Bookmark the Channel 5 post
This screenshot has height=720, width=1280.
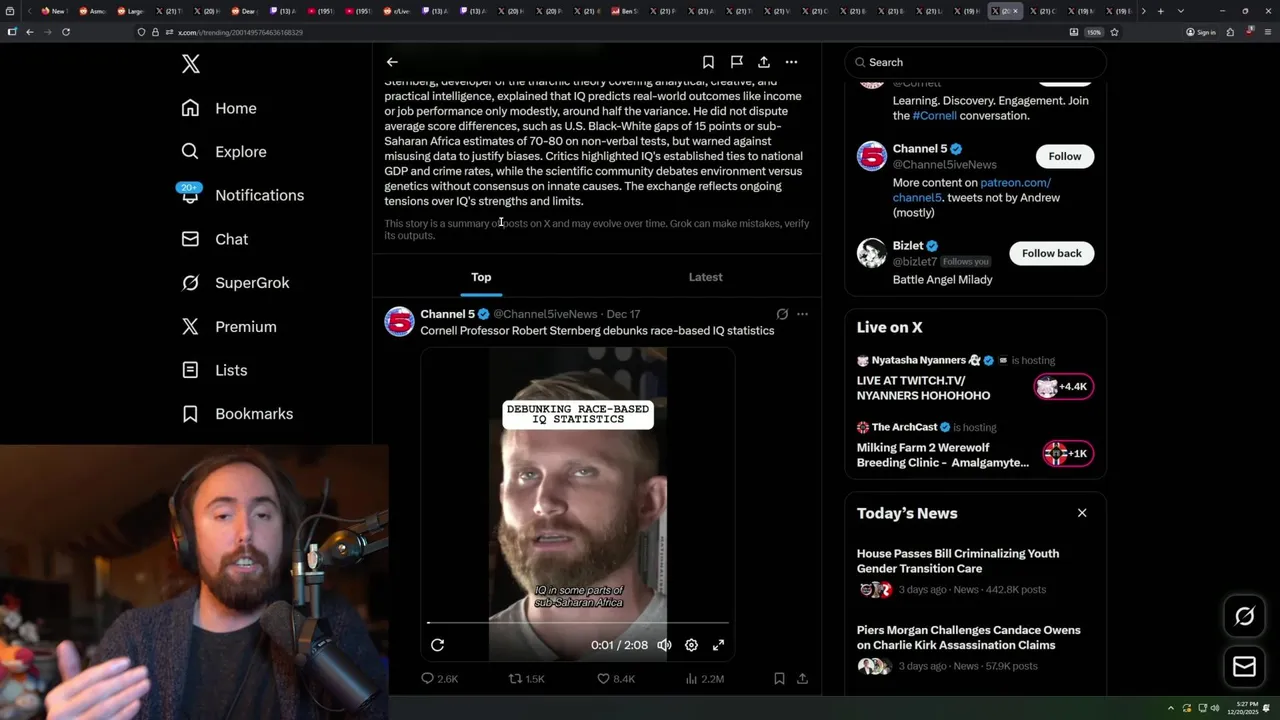pyautogui.click(x=779, y=679)
